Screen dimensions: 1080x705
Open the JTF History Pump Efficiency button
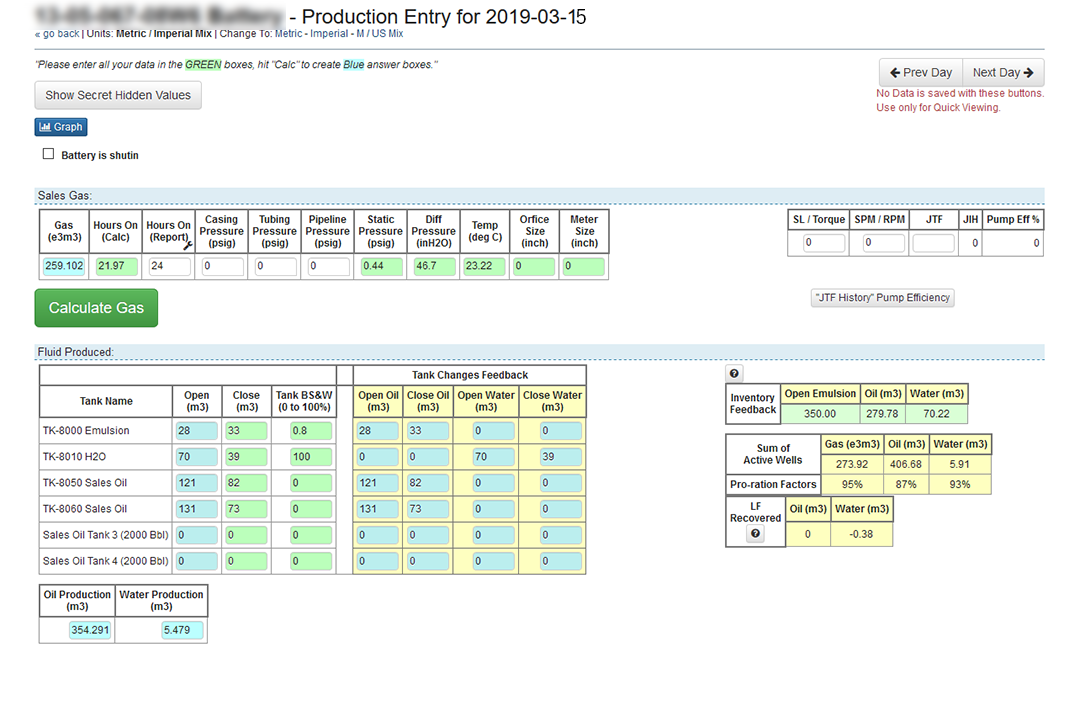coord(881,298)
